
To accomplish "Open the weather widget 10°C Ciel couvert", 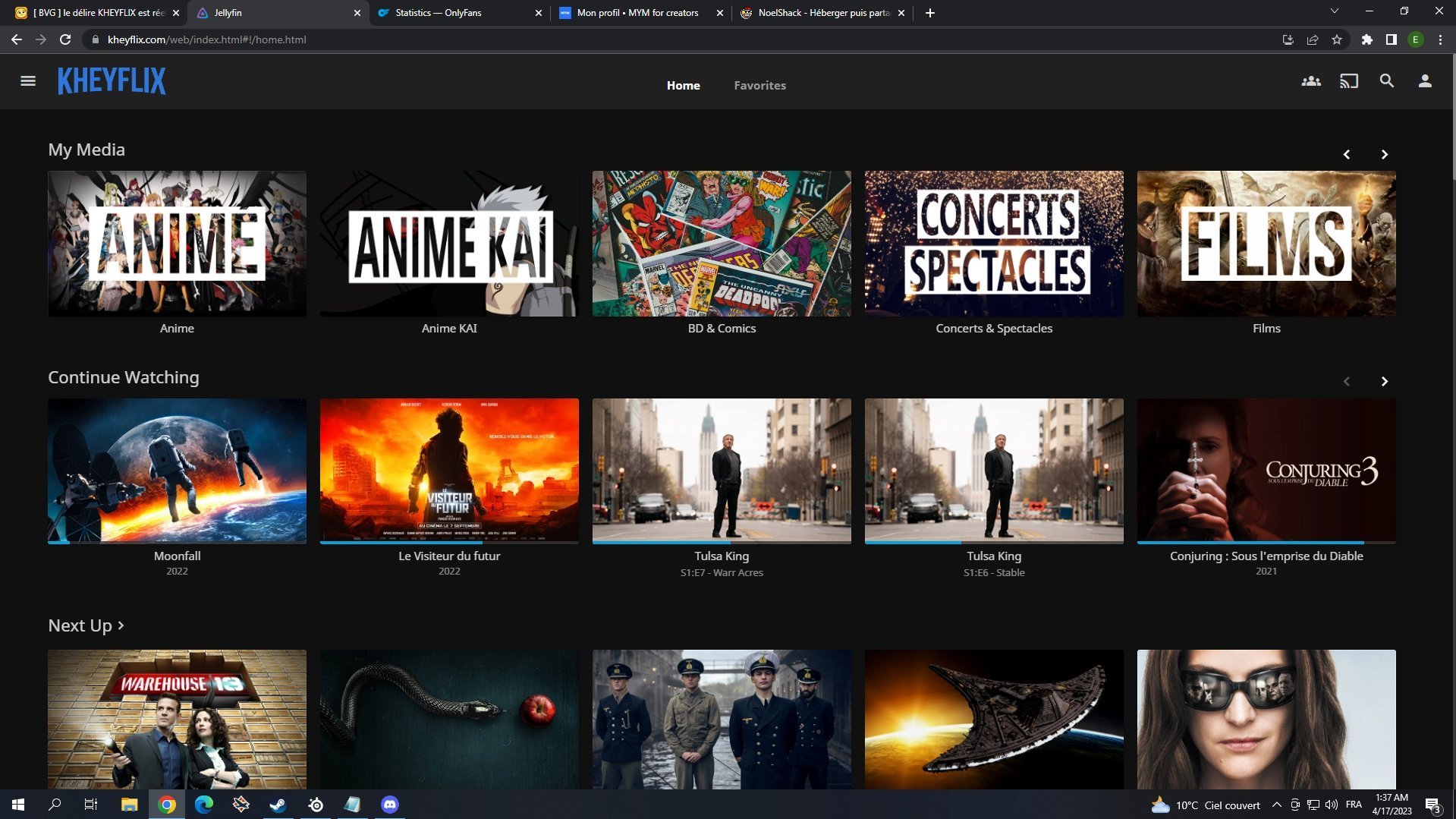I will click(x=1206, y=805).
